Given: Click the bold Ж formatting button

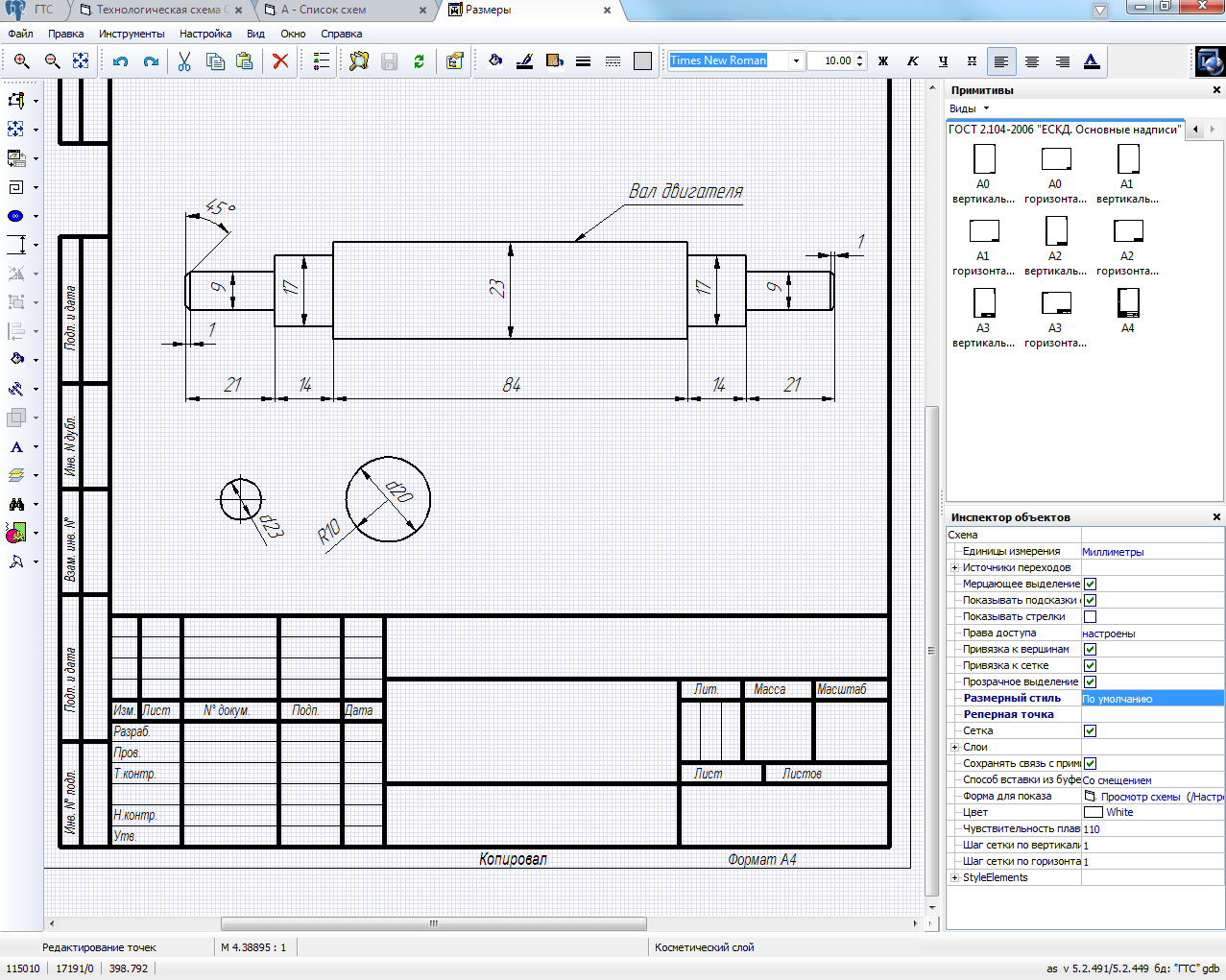Looking at the screenshot, I should [883, 61].
